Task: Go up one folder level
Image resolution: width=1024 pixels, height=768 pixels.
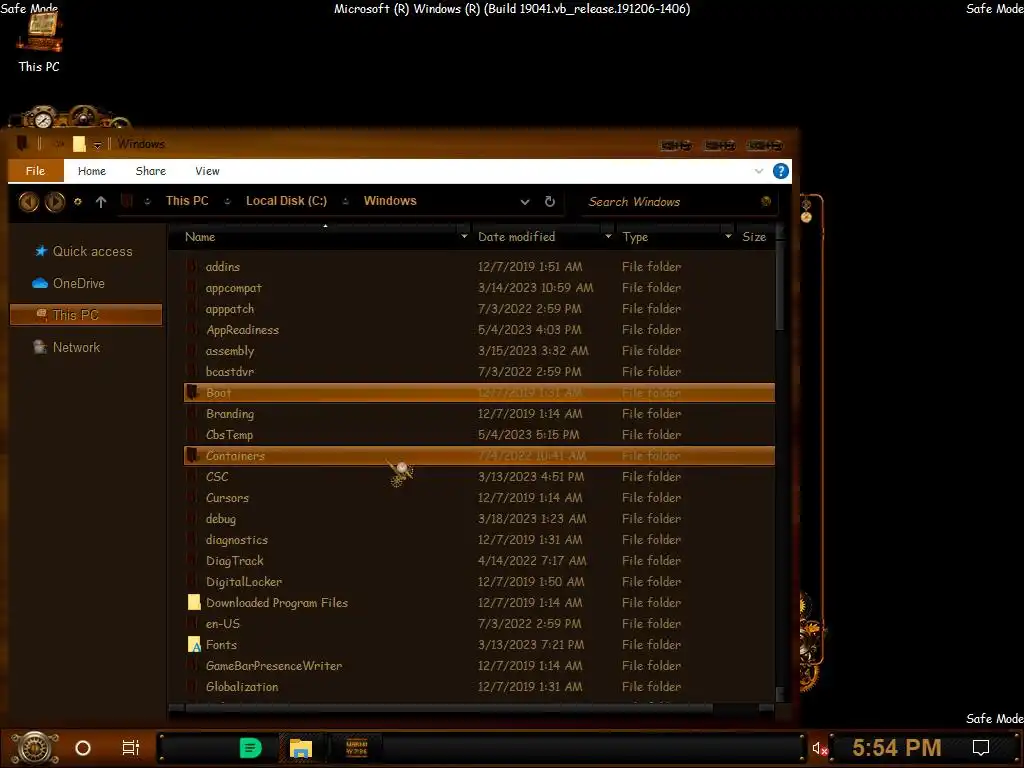Action: point(101,202)
